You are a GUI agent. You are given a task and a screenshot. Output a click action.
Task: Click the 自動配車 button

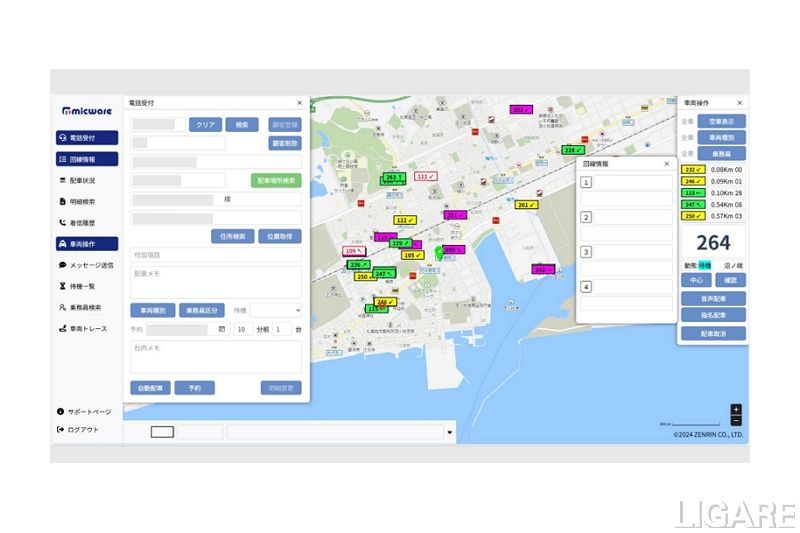pos(150,387)
